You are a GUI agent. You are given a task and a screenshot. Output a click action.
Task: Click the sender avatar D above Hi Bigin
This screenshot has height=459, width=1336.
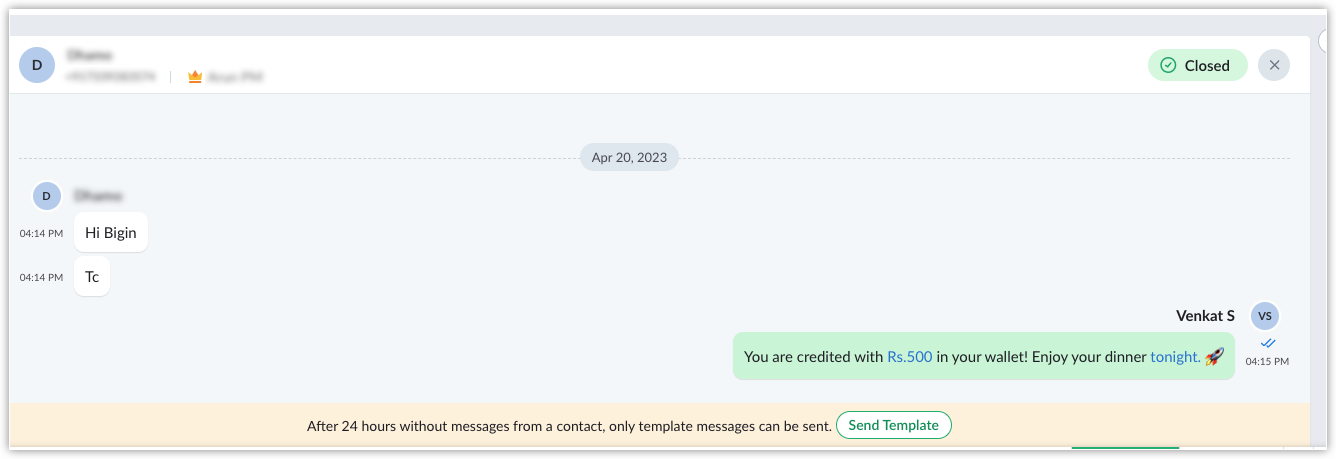point(47,196)
